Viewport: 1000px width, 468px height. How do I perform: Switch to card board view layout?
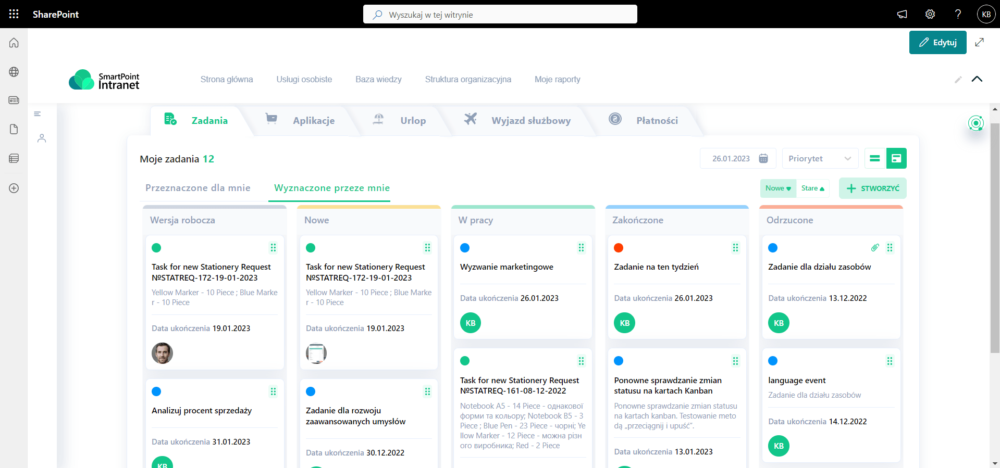tap(896, 158)
